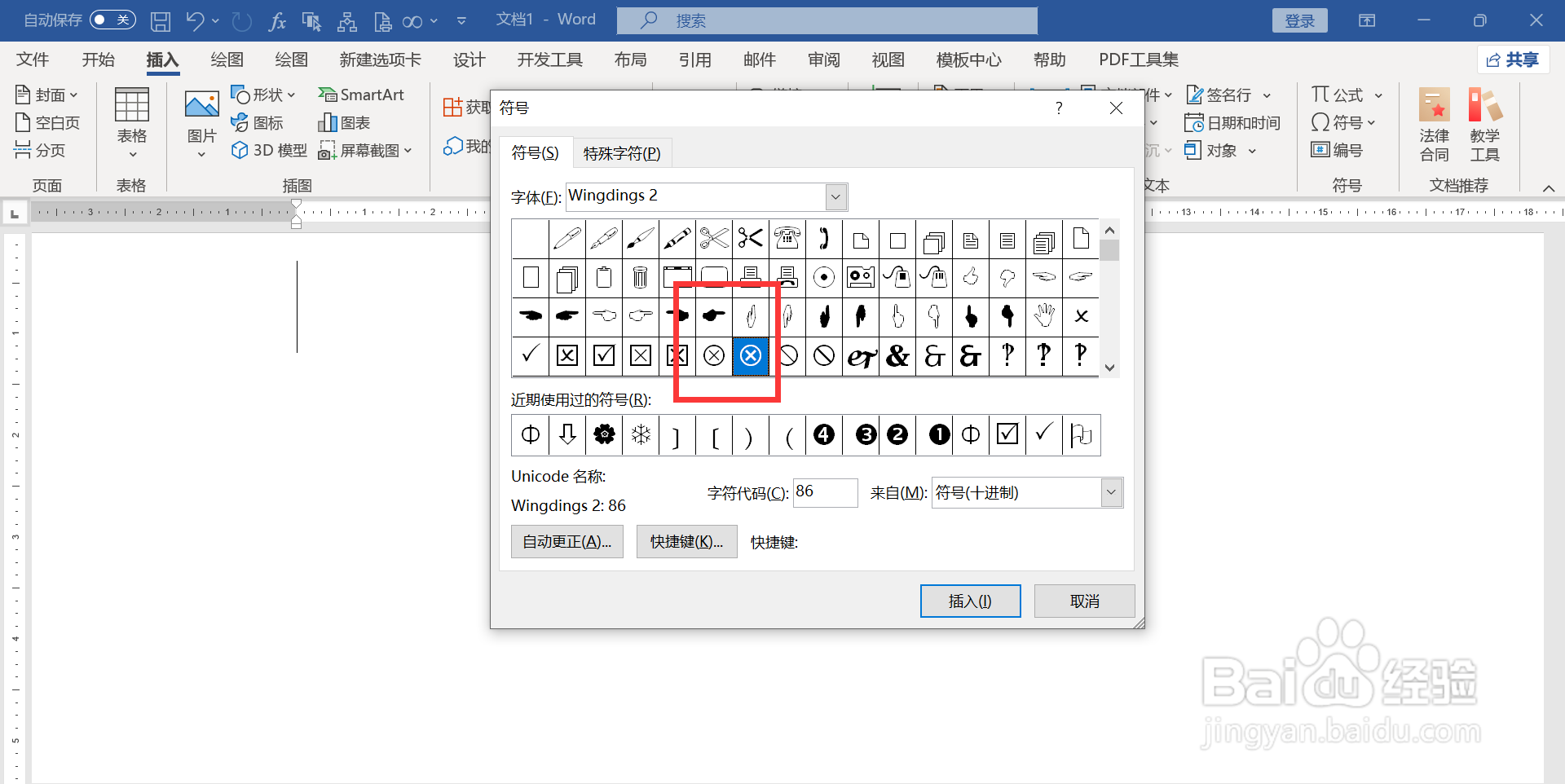Expand the 形状 shapes dropdown
Viewport: 1565px width, 784px height.
(291, 95)
